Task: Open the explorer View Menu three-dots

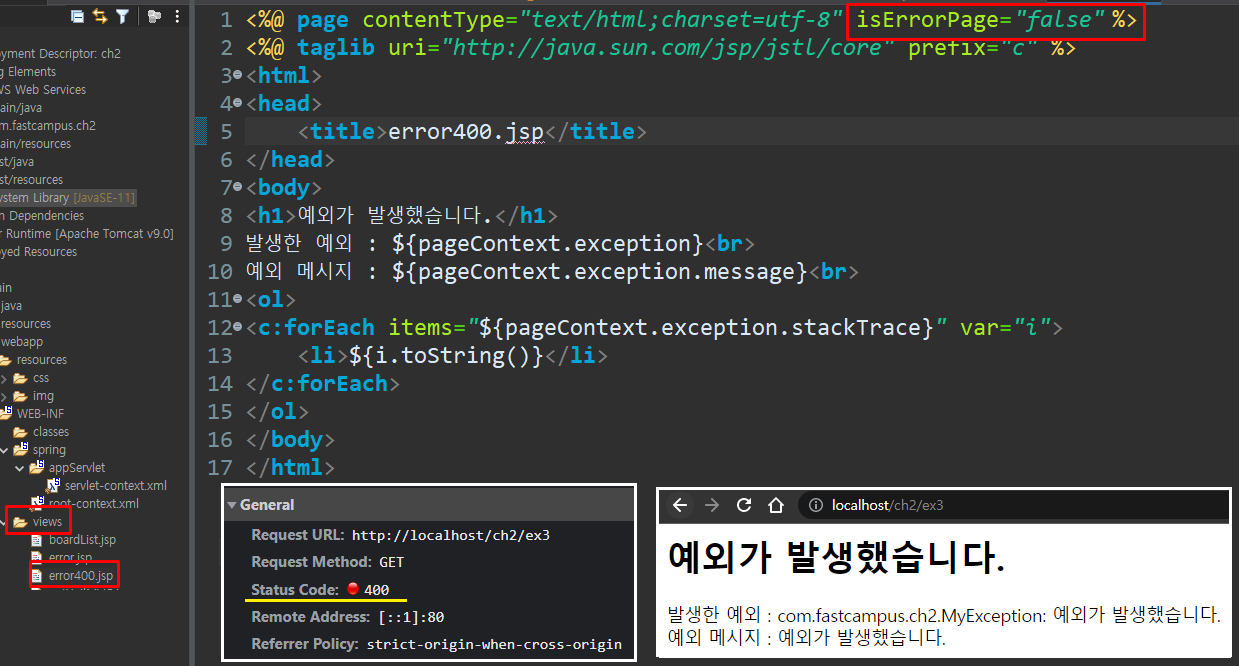Action: (x=177, y=16)
